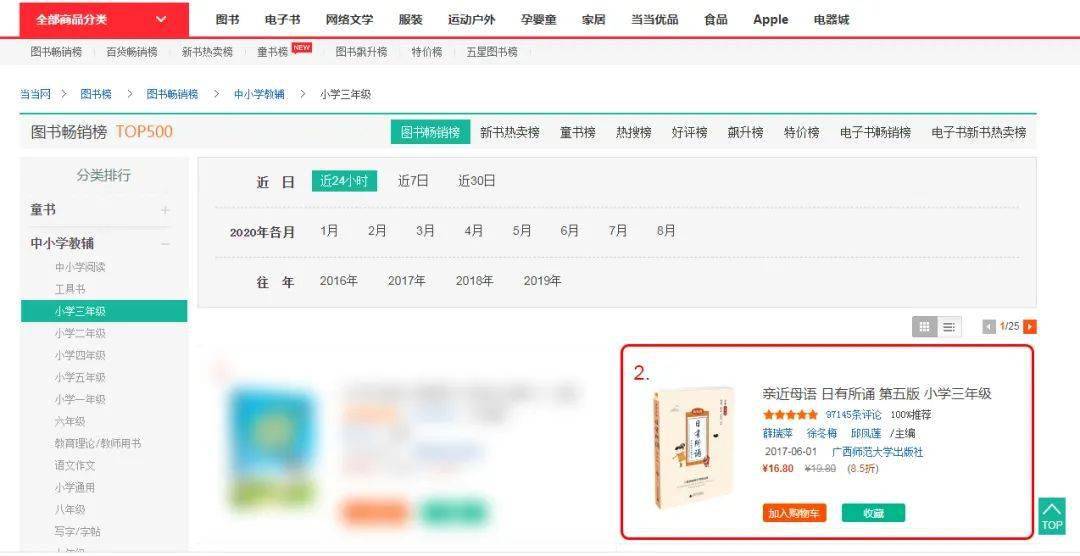The height and width of the screenshot is (556, 1080).
Task: Open the 食品 navigation item
Action: [716, 19]
